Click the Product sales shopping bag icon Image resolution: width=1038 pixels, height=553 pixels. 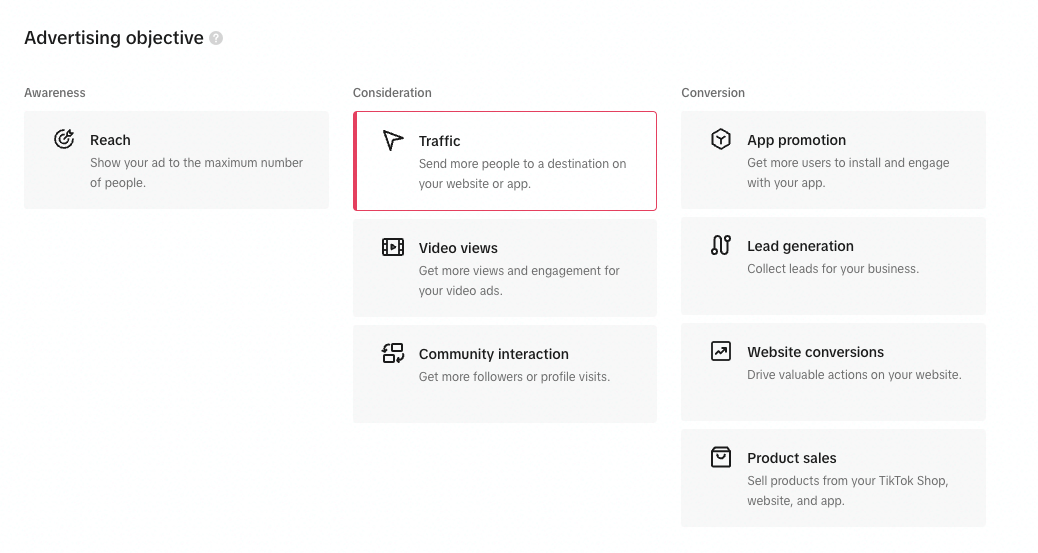coord(721,457)
